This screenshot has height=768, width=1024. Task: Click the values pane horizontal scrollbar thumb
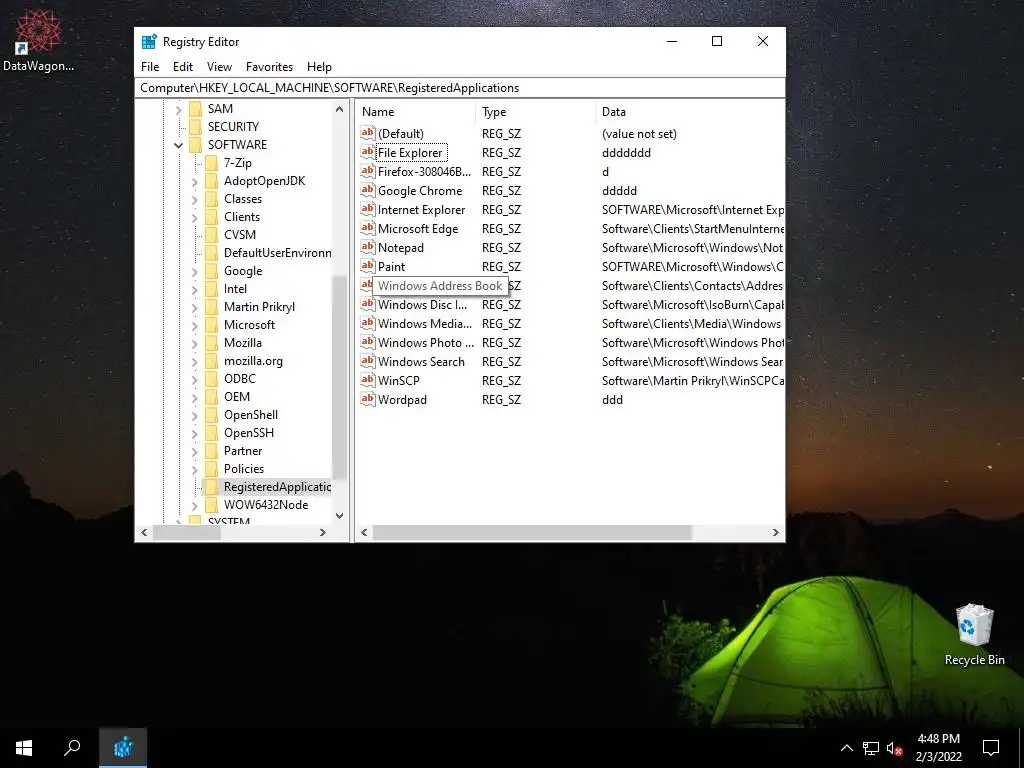point(532,532)
